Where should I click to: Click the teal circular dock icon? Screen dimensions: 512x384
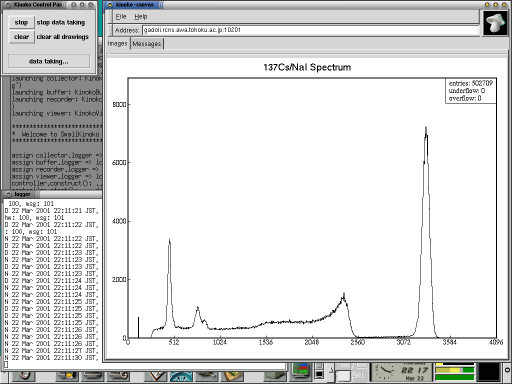click(181, 377)
